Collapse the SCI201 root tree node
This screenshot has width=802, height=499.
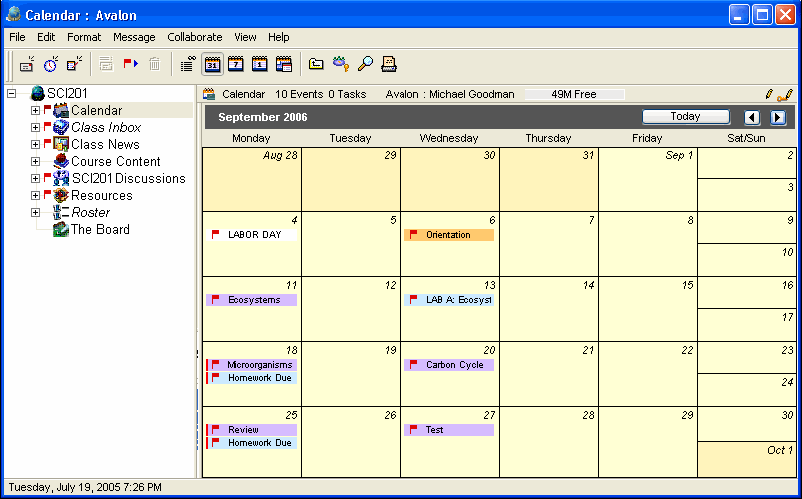[x=12, y=94]
